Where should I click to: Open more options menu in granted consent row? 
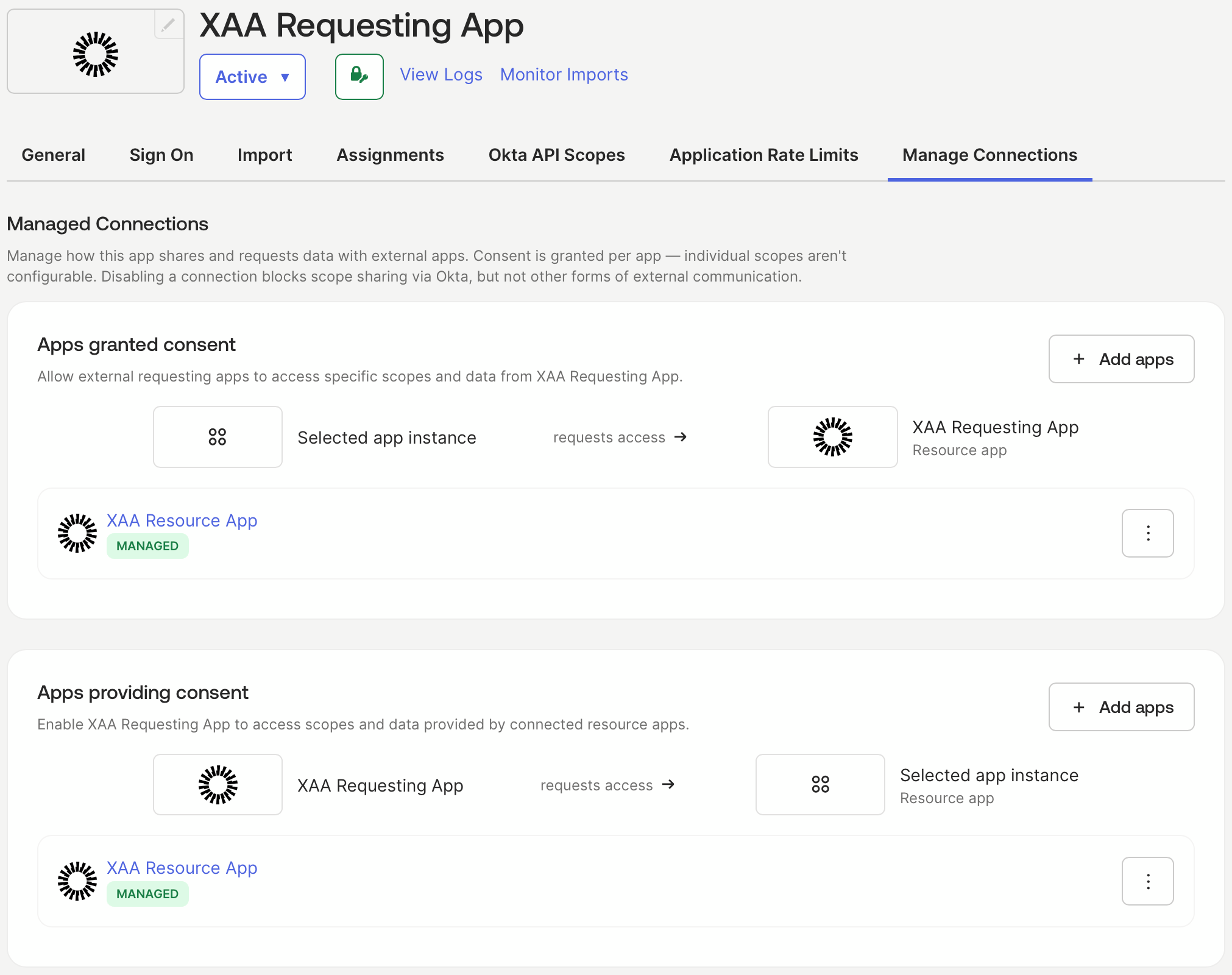tap(1148, 533)
